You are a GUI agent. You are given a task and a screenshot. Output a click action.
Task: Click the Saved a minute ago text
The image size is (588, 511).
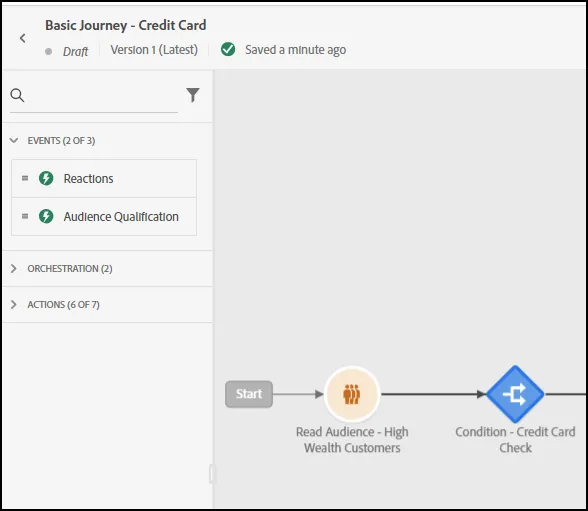point(296,50)
